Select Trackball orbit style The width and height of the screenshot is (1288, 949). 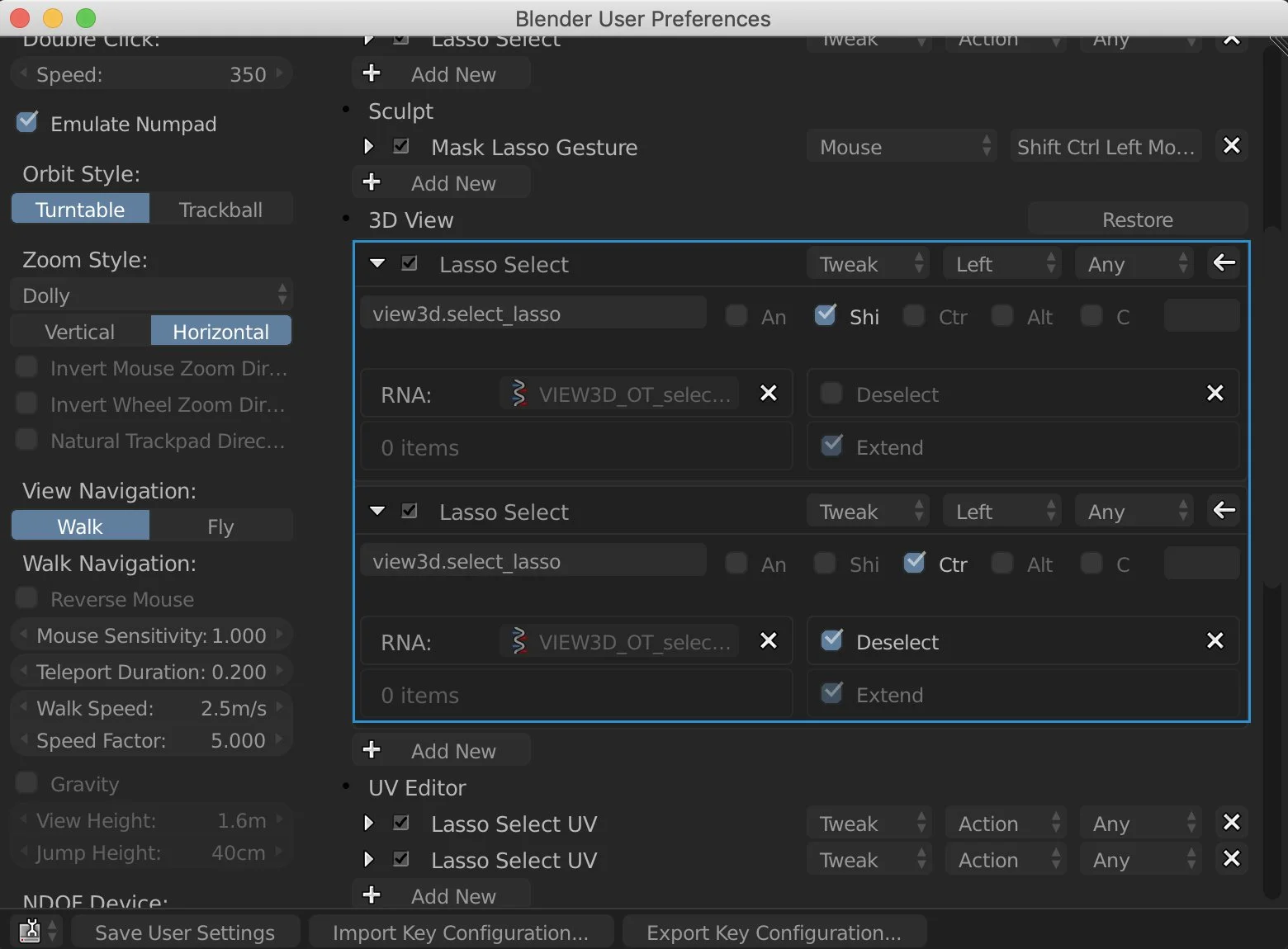coord(221,209)
